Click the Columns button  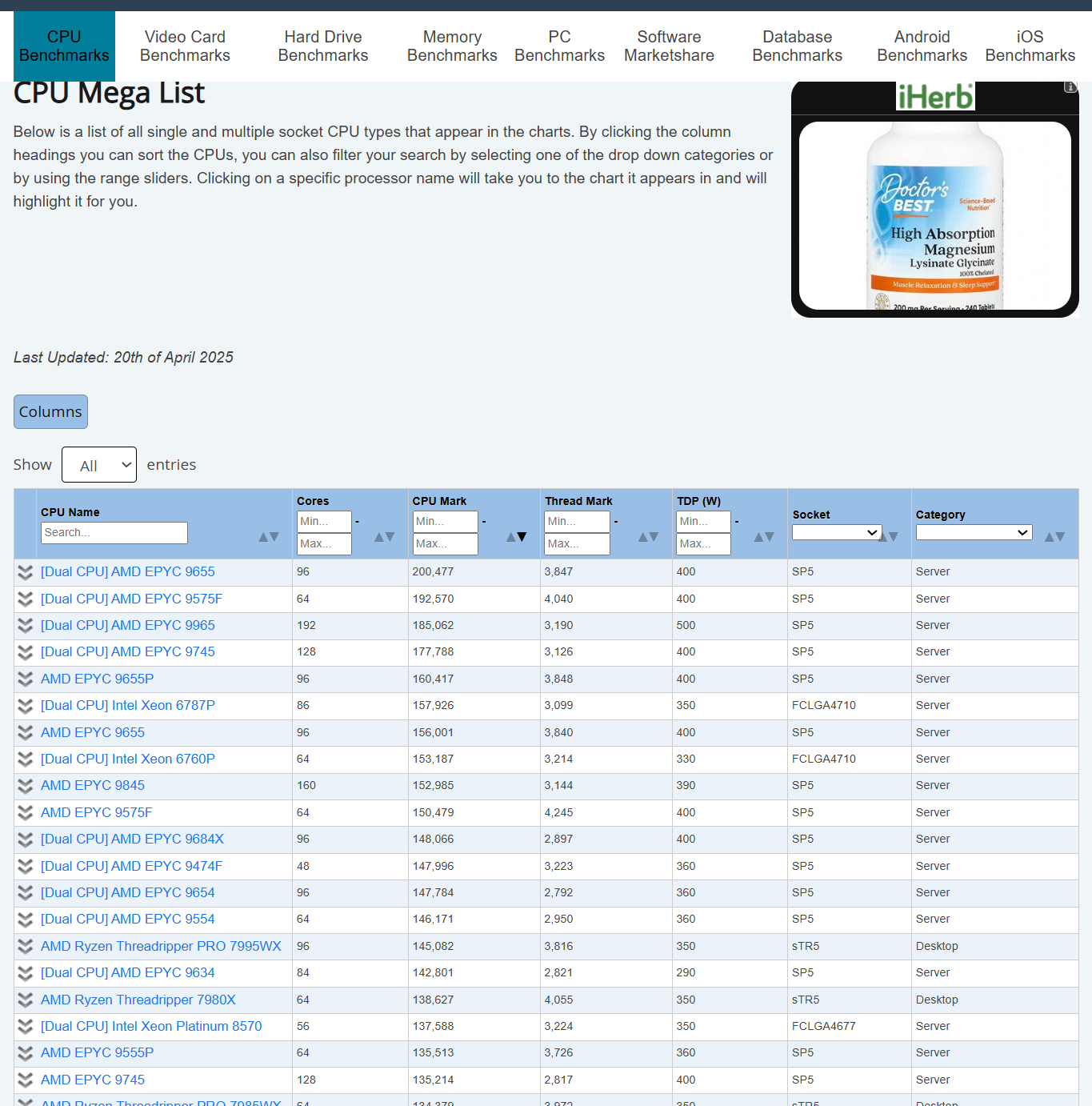click(x=50, y=411)
